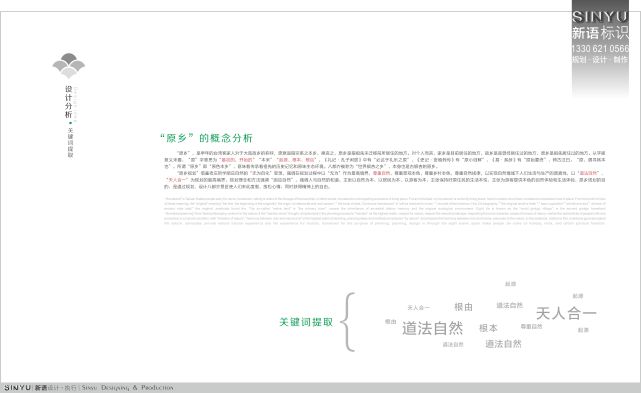Click the large curly brace symbol
The width and height of the screenshot is (641, 393).
click(x=348, y=322)
